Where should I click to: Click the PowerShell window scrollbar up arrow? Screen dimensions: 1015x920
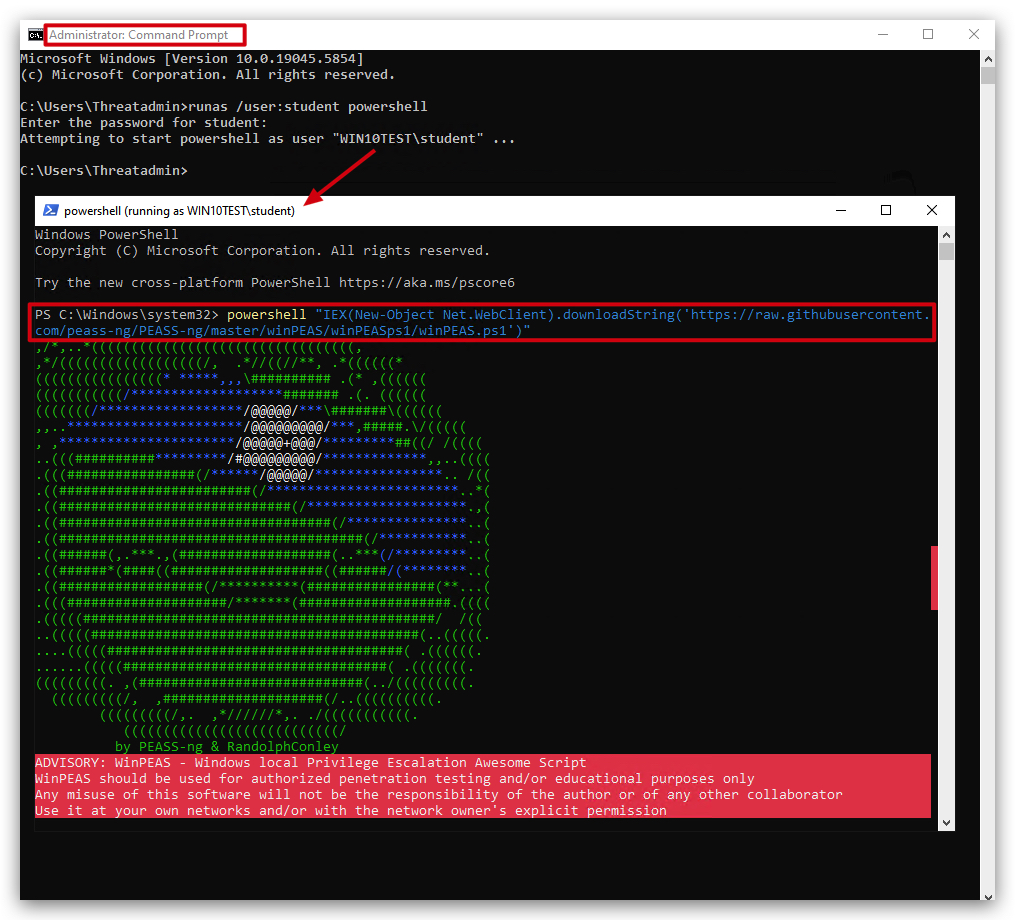coord(946,234)
